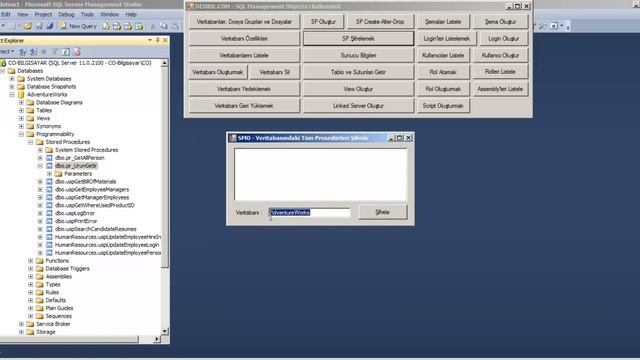Open the Project menu
The image size is (640, 360).
point(43,14)
